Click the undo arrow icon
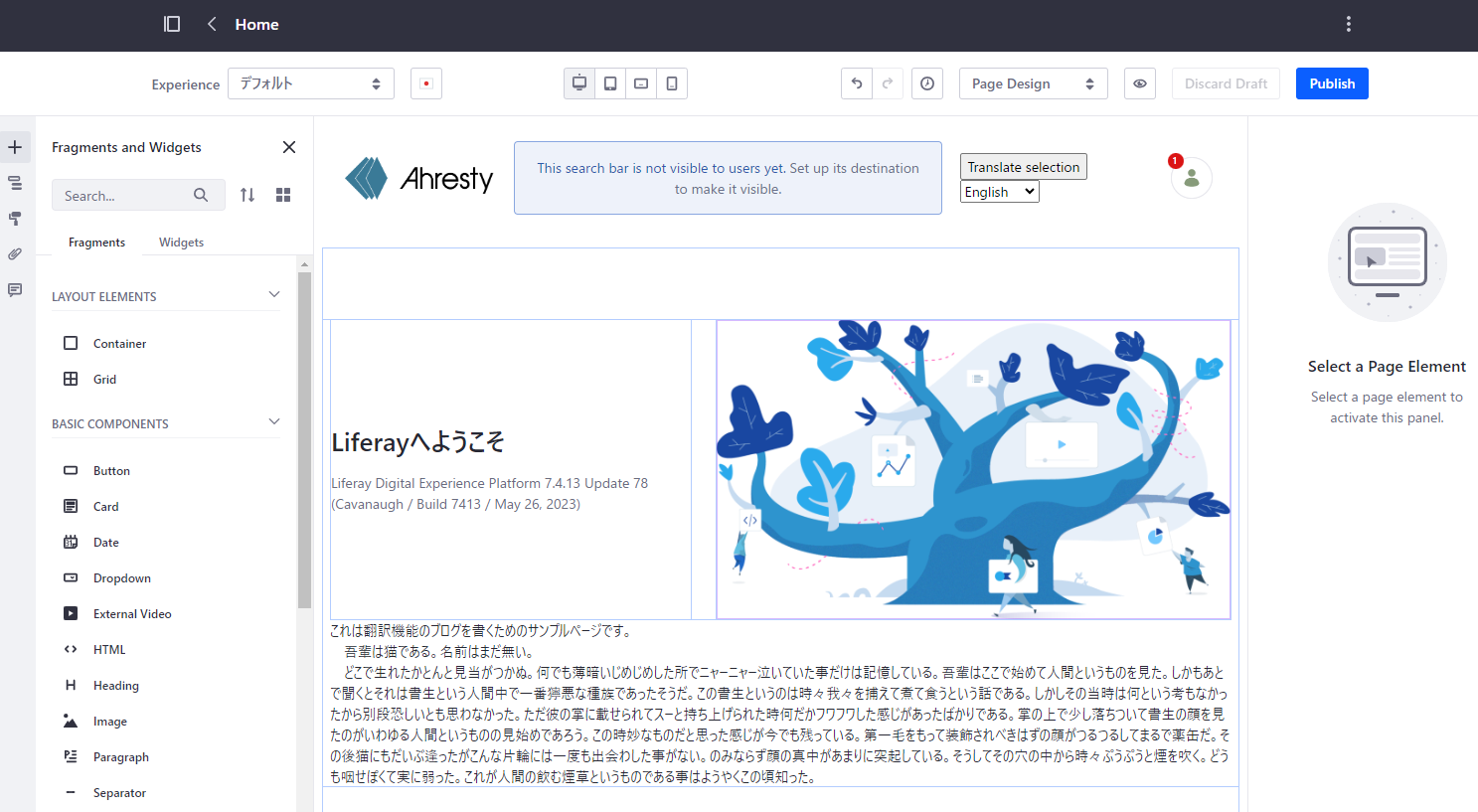 point(856,83)
